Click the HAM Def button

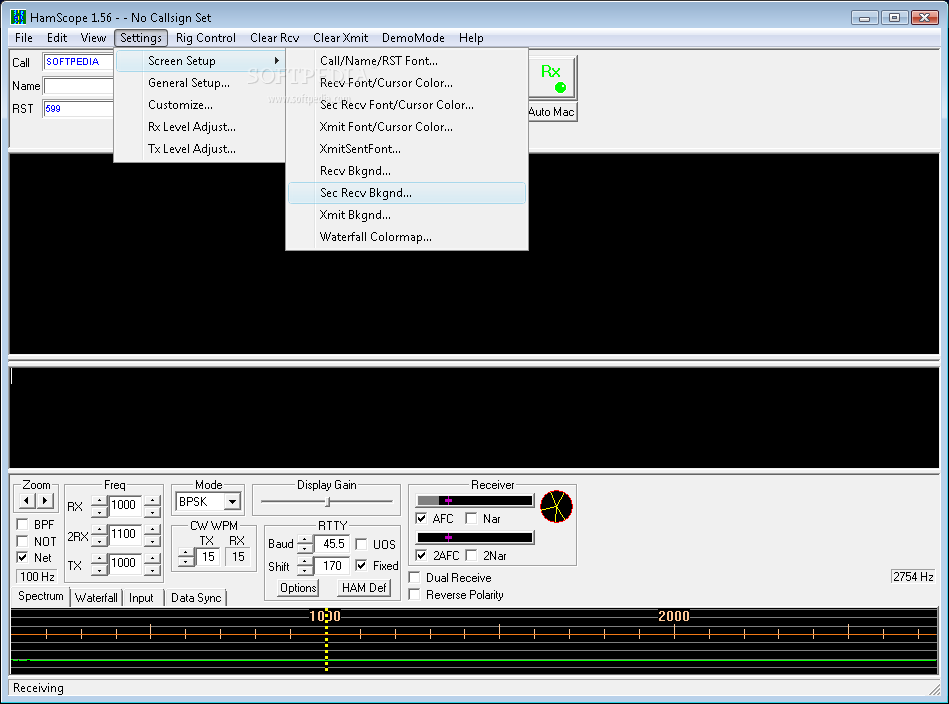[364, 588]
